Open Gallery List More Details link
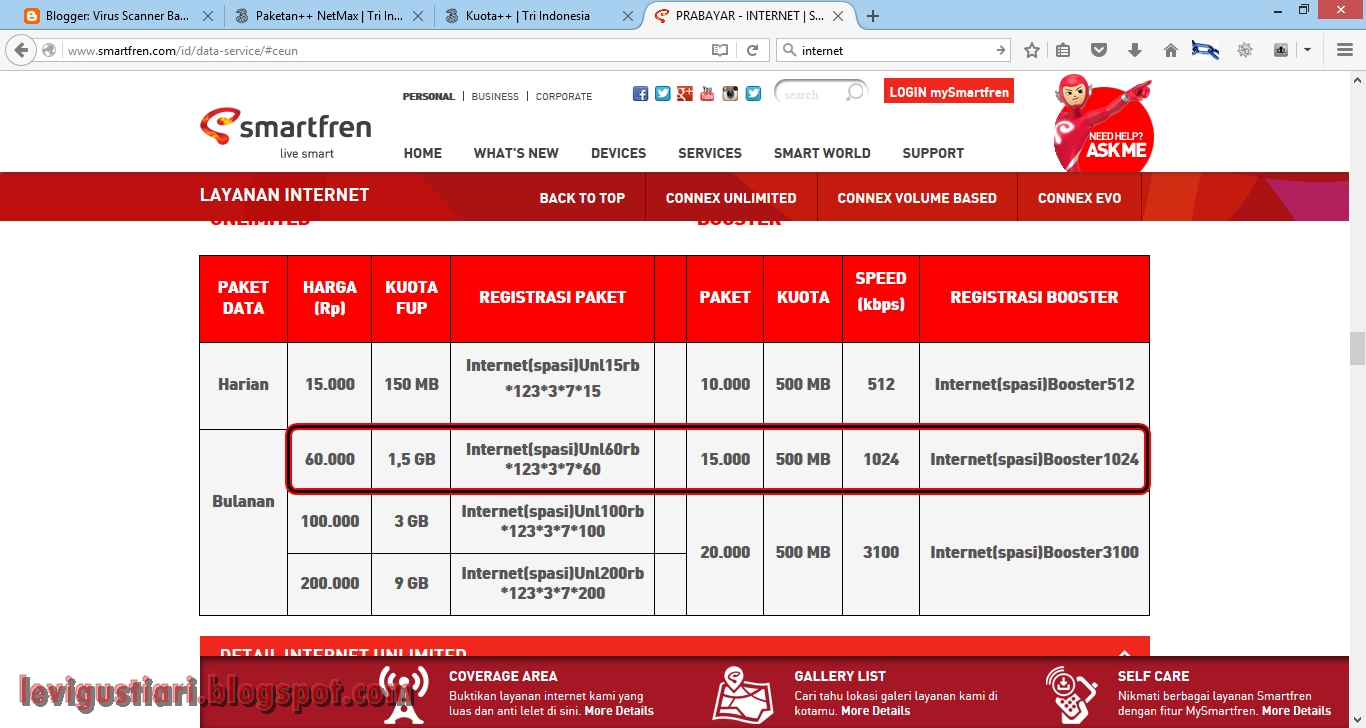The width and height of the screenshot is (1366, 728). tap(875, 711)
